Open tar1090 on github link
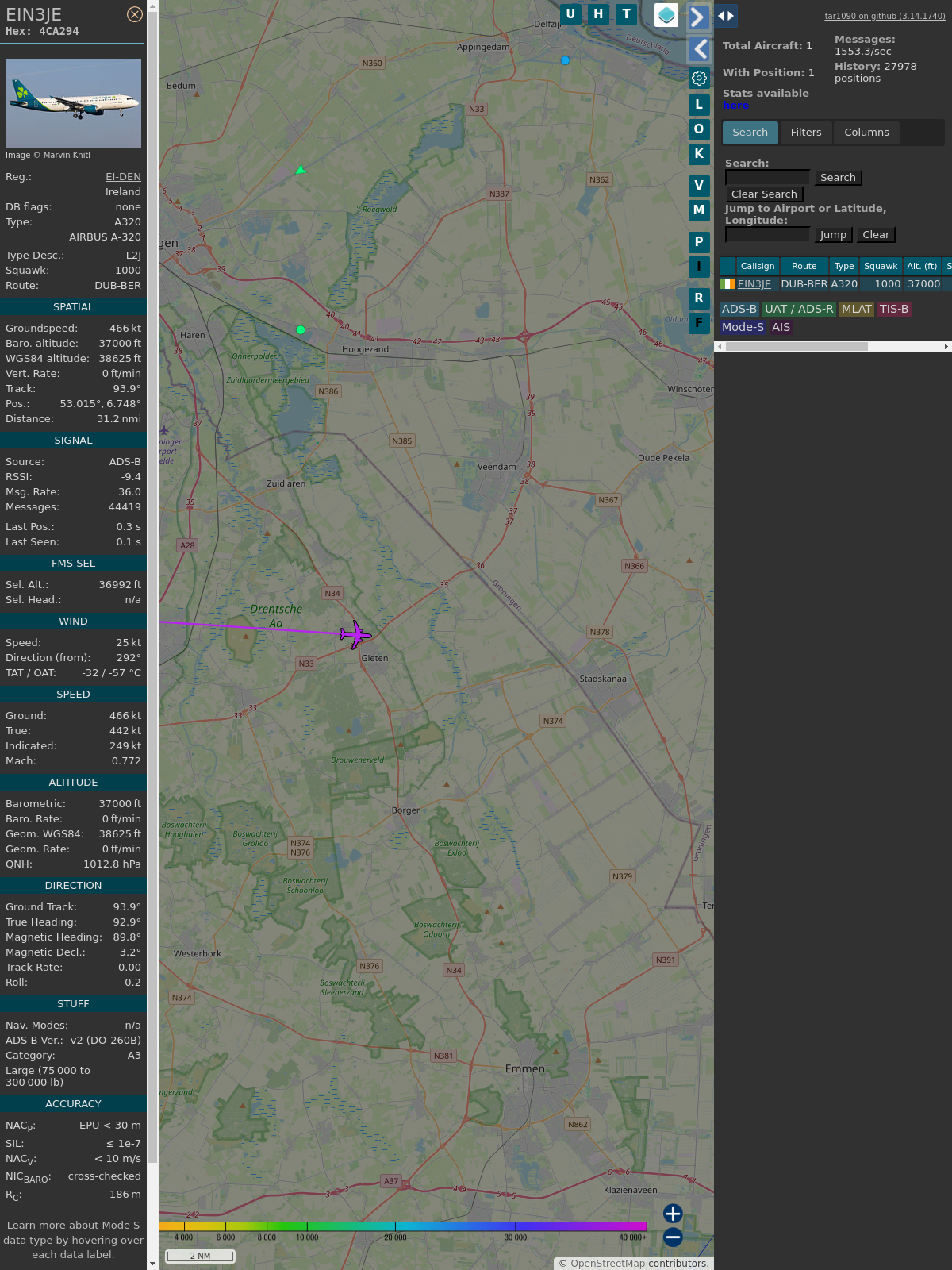 (885, 16)
